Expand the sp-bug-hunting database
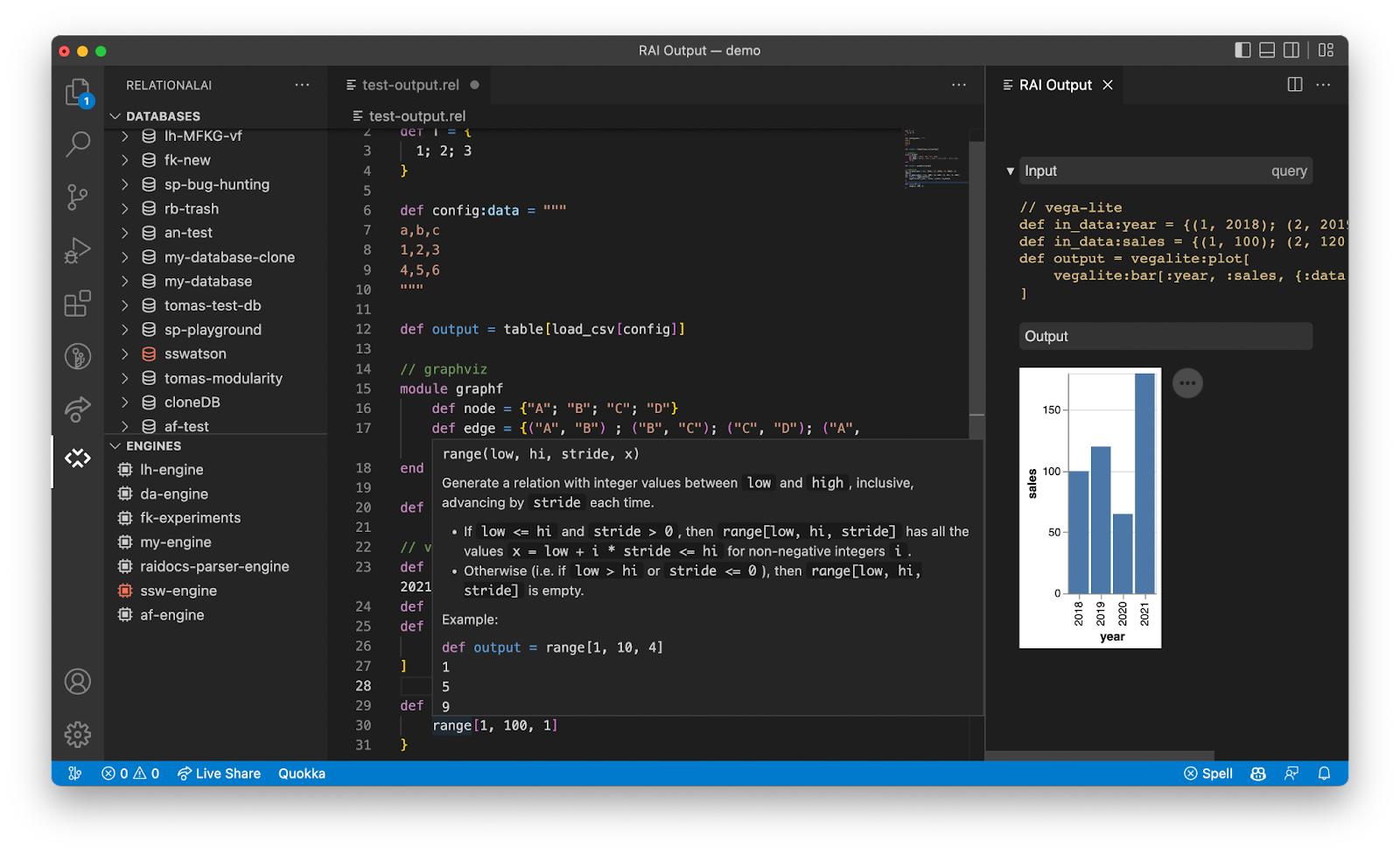Image resolution: width=1400 pixels, height=854 pixels. point(125,185)
